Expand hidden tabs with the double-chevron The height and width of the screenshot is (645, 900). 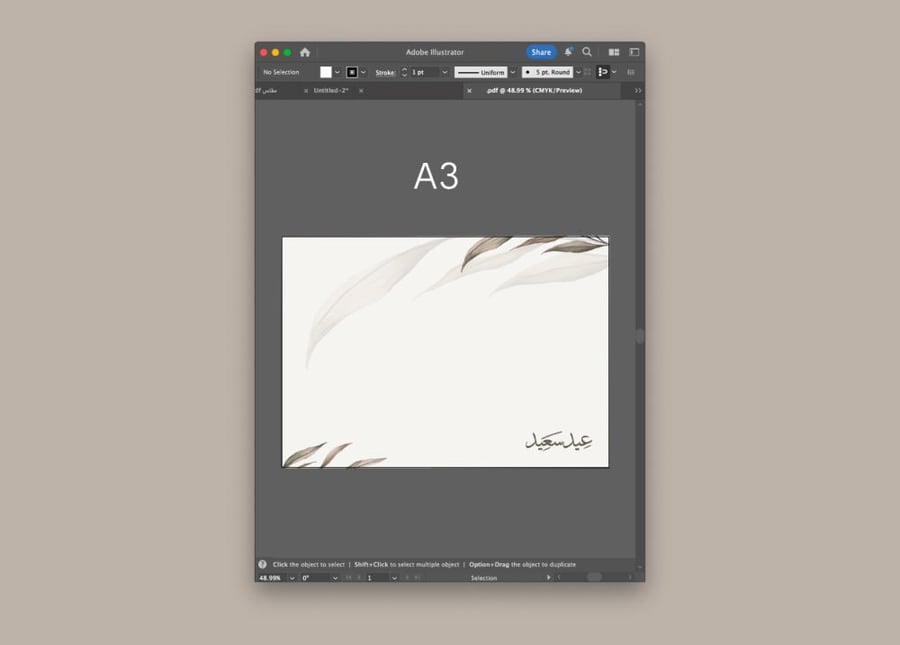638,91
